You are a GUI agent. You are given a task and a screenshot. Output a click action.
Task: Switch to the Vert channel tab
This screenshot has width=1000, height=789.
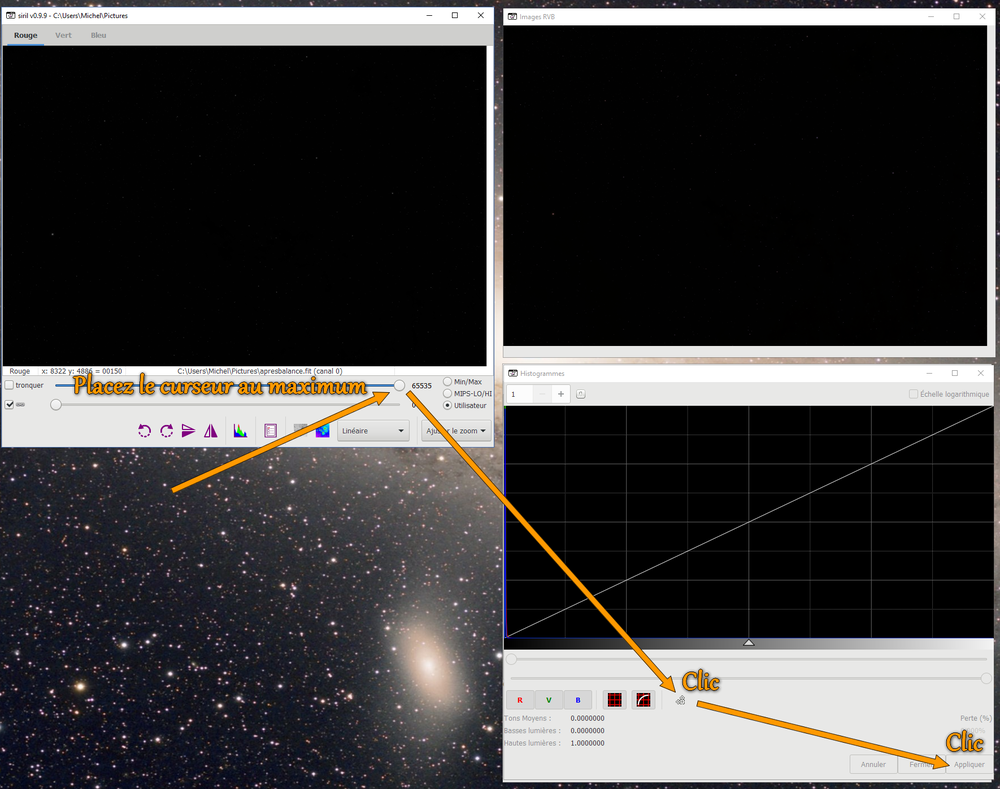click(x=63, y=35)
